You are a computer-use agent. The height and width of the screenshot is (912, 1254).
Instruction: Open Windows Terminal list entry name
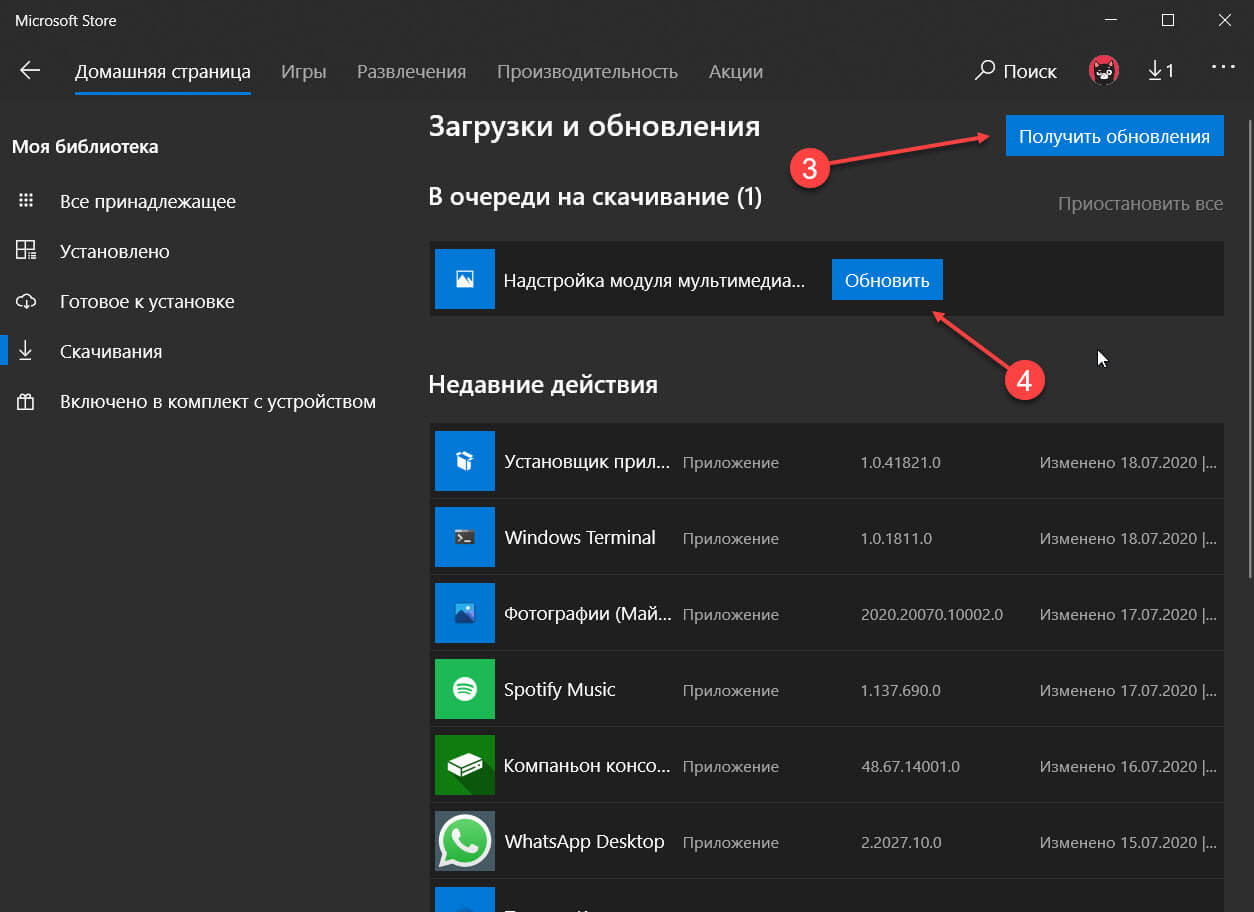[580, 537]
